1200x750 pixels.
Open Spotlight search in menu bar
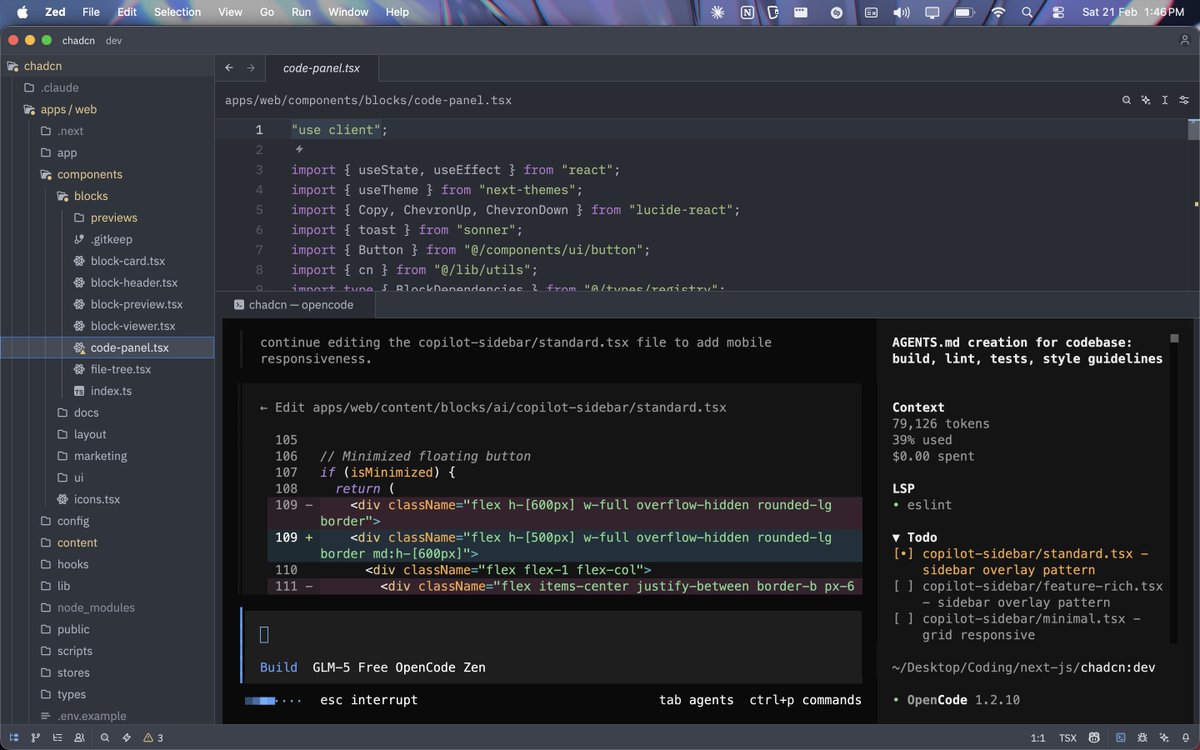[1027, 12]
